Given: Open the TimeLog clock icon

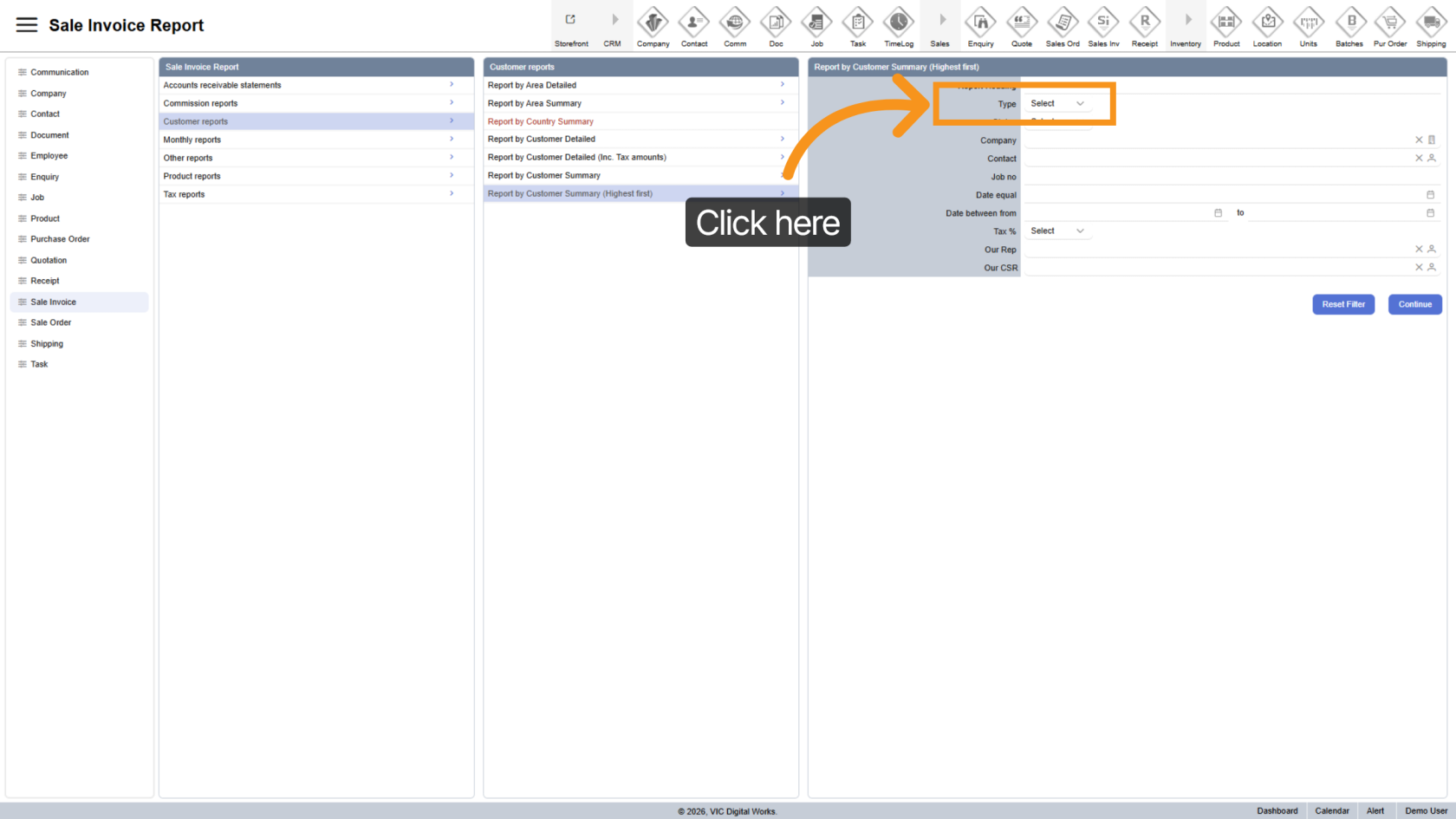Looking at the screenshot, I should 899,22.
